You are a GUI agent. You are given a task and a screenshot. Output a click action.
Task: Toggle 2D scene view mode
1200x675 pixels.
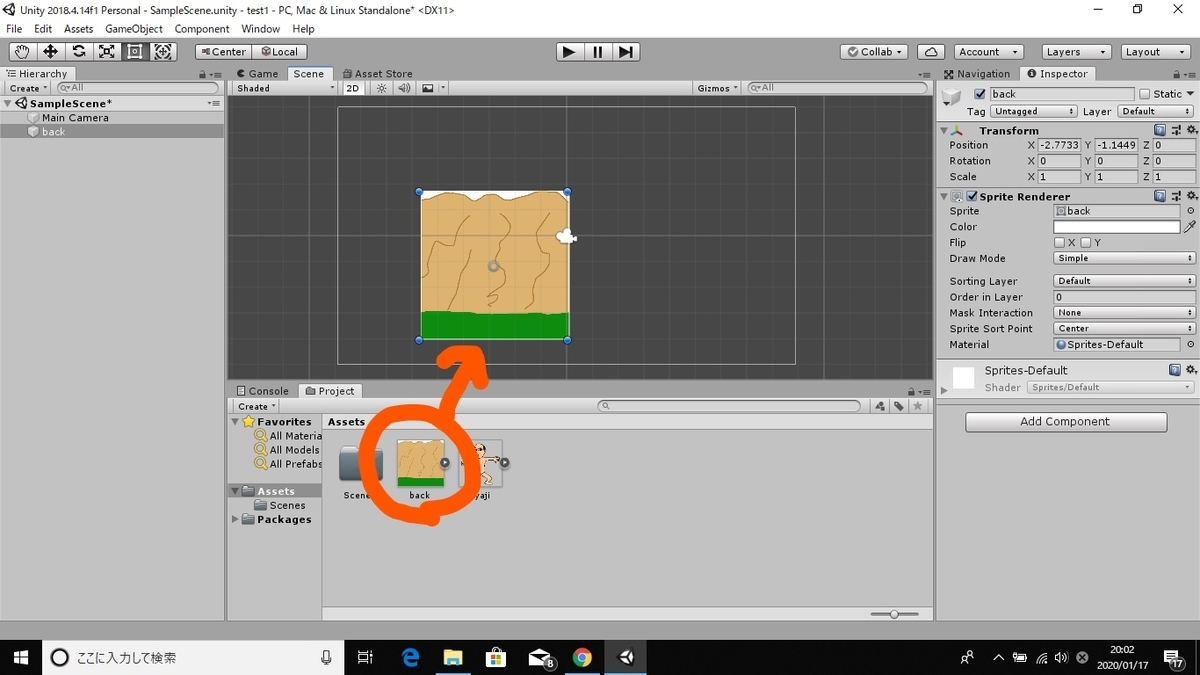click(353, 88)
